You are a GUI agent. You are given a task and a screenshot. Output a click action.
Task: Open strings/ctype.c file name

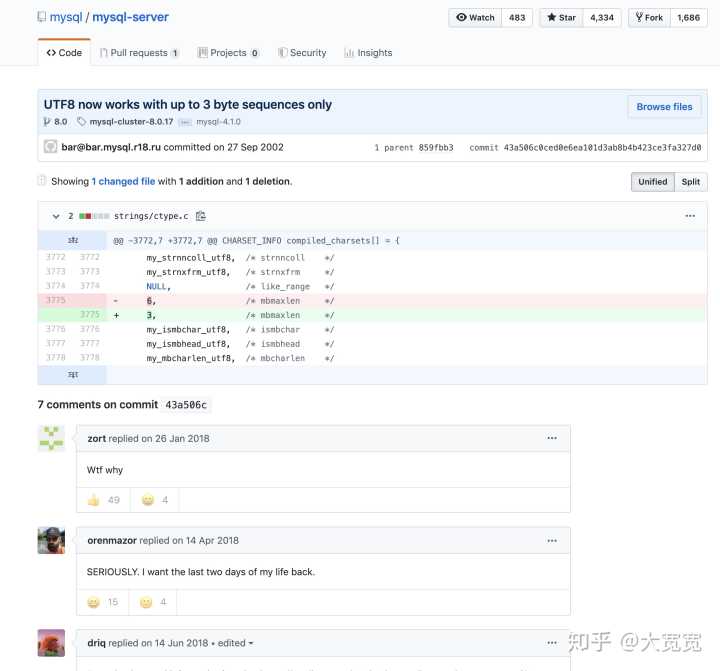tap(151, 216)
